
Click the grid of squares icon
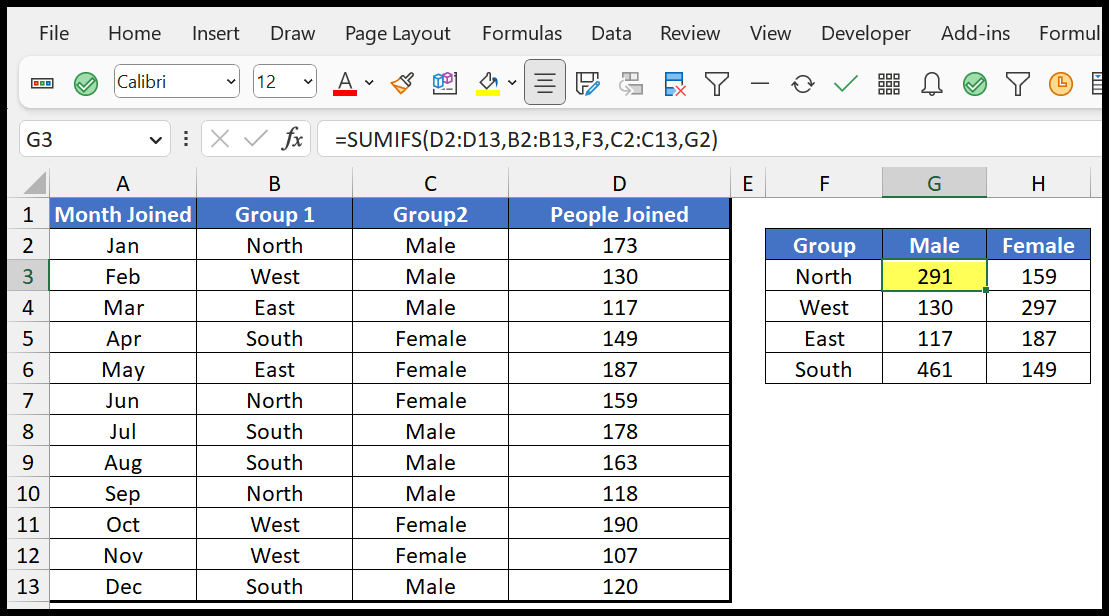tap(889, 83)
